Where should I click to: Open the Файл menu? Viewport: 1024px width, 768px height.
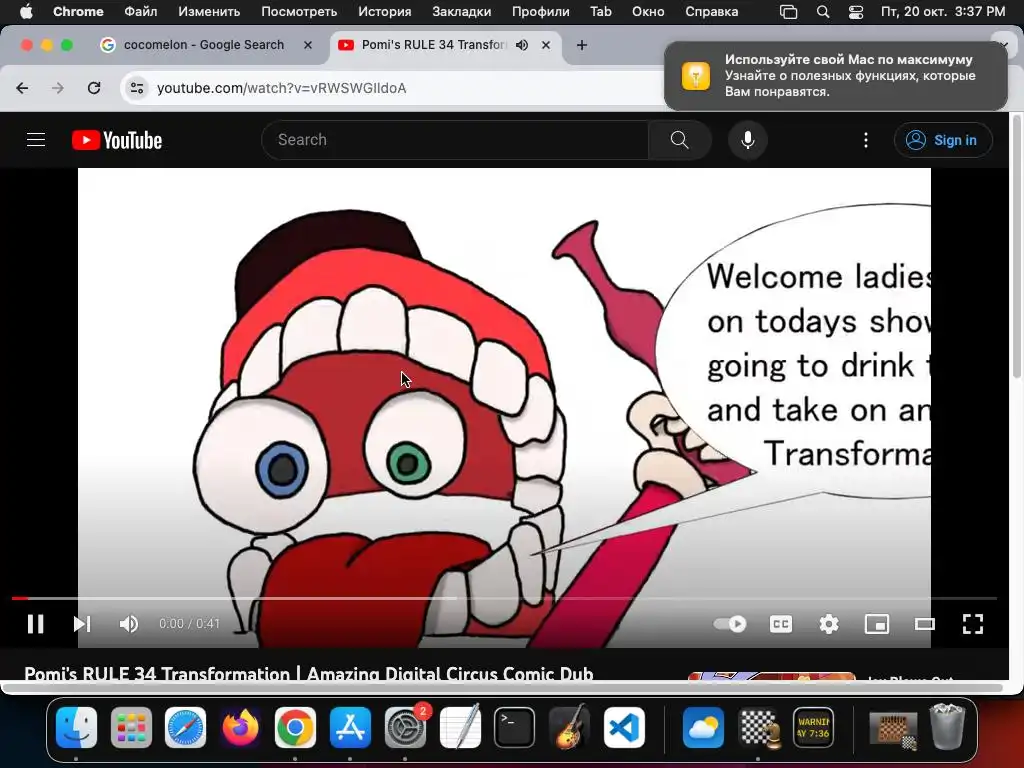tap(140, 11)
